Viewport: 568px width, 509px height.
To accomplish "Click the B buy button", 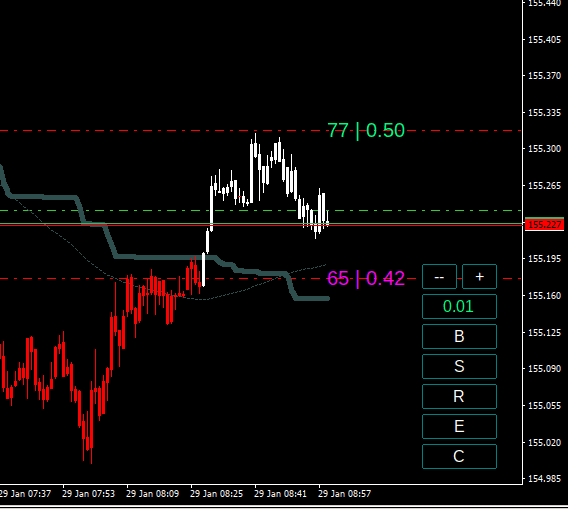I will point(459,337).
